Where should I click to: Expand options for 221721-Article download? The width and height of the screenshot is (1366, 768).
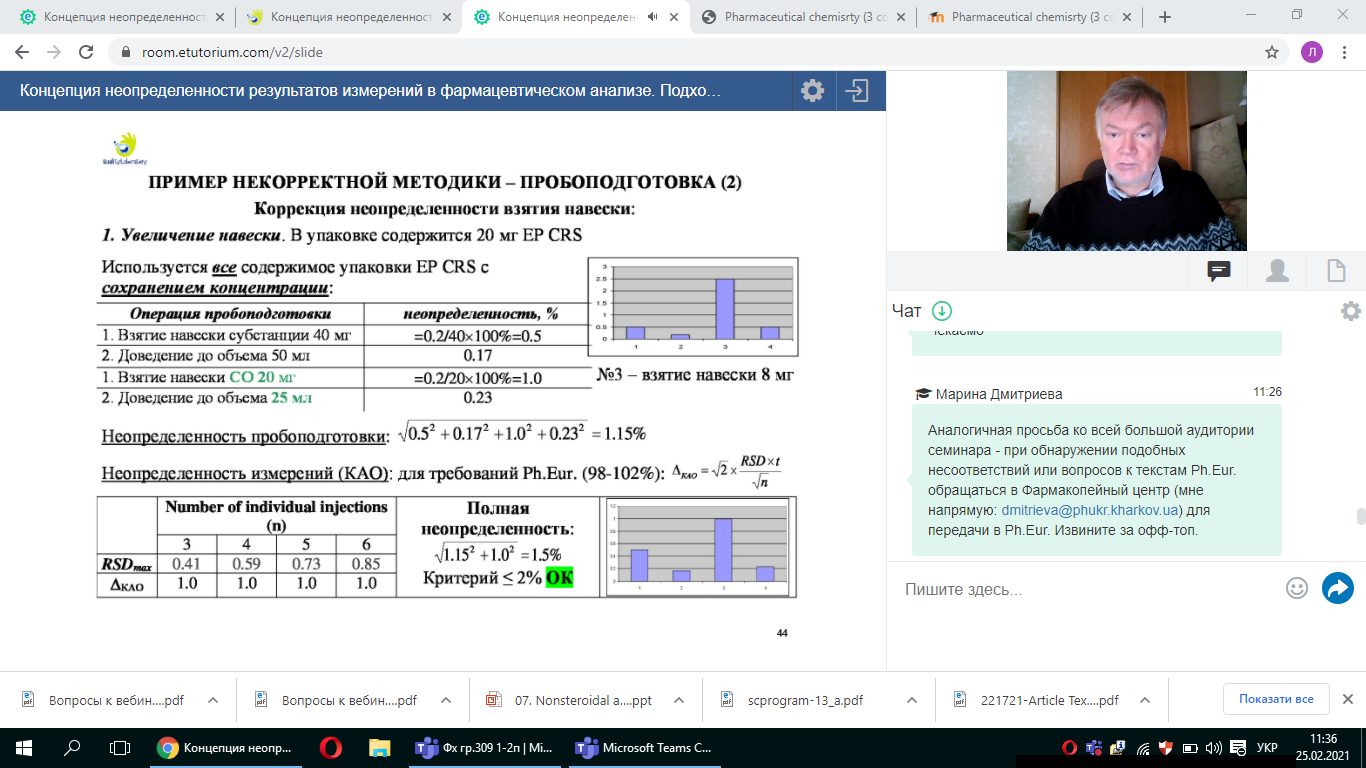(x=1146, y=701)
